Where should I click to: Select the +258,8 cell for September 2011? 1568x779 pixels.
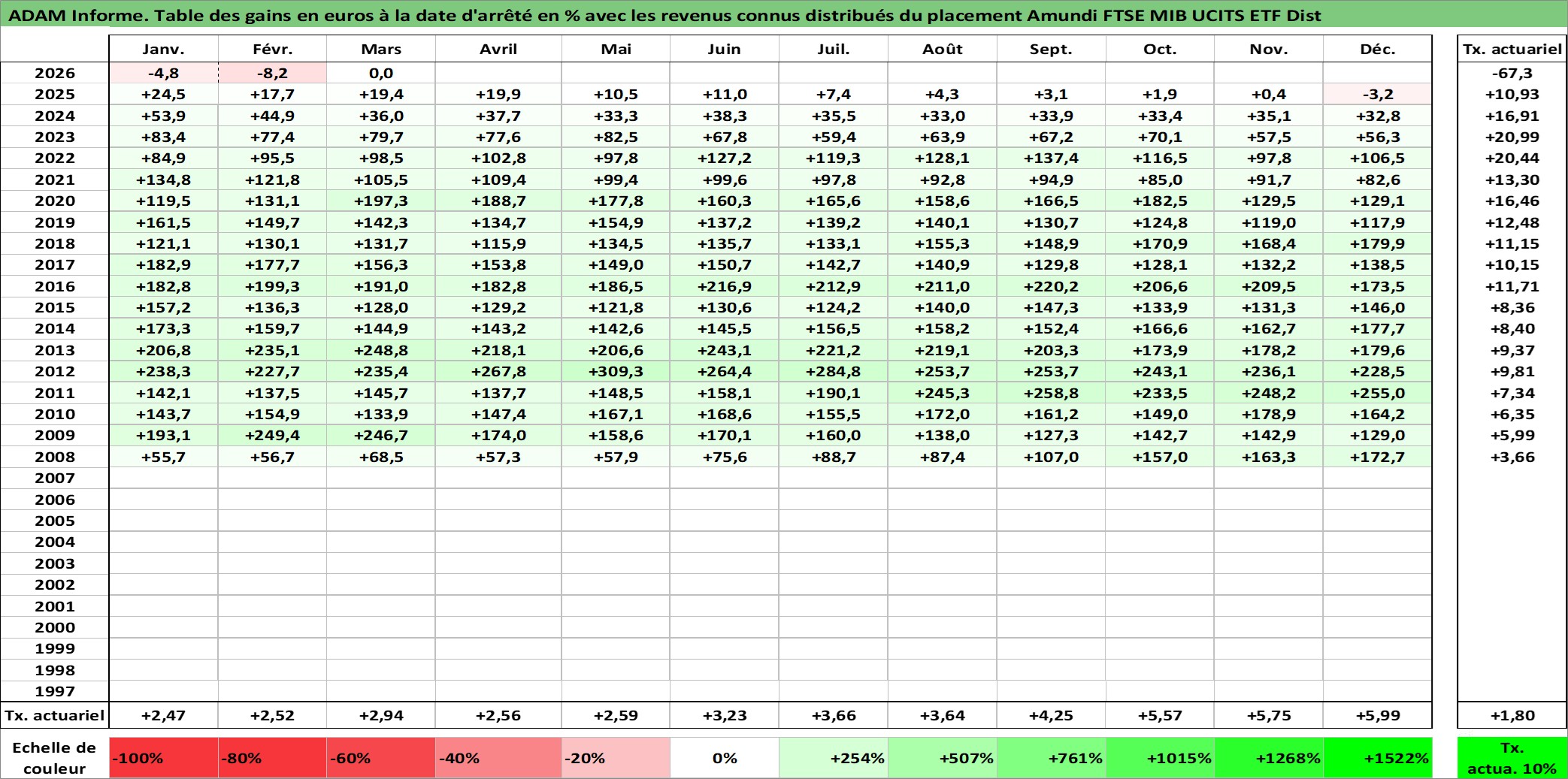(1051, 393)
